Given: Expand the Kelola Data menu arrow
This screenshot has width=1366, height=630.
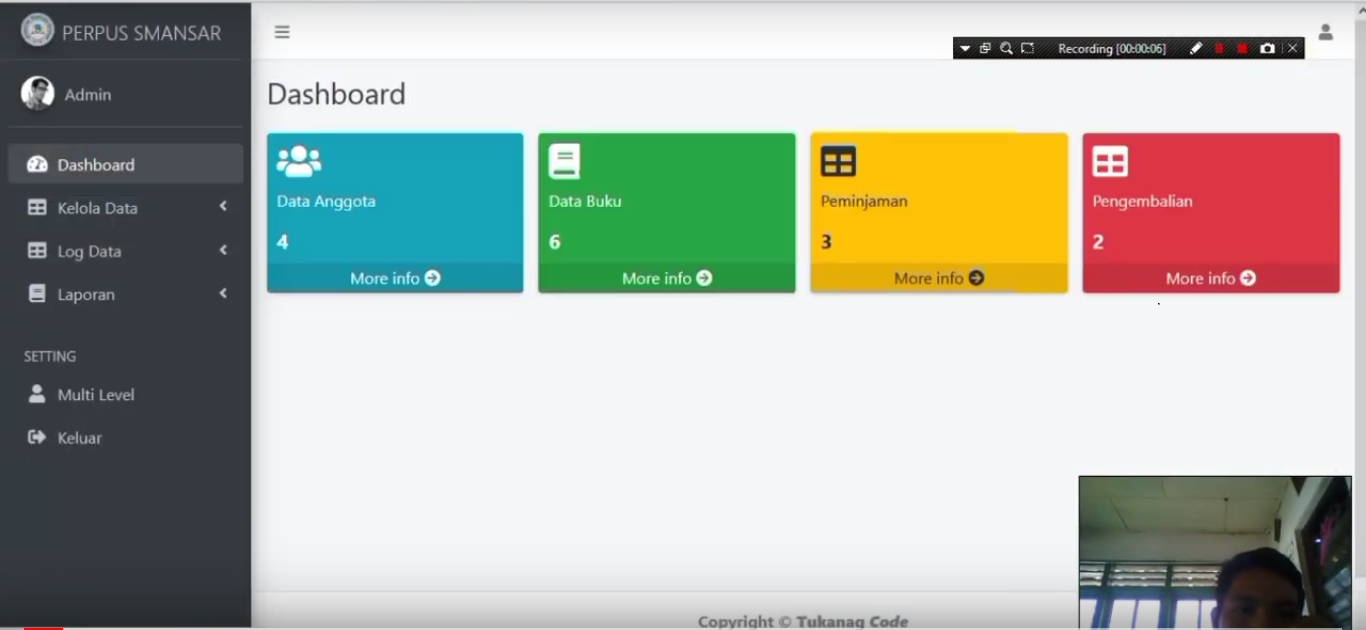Looking at the screenshot, I should [223, 206].
